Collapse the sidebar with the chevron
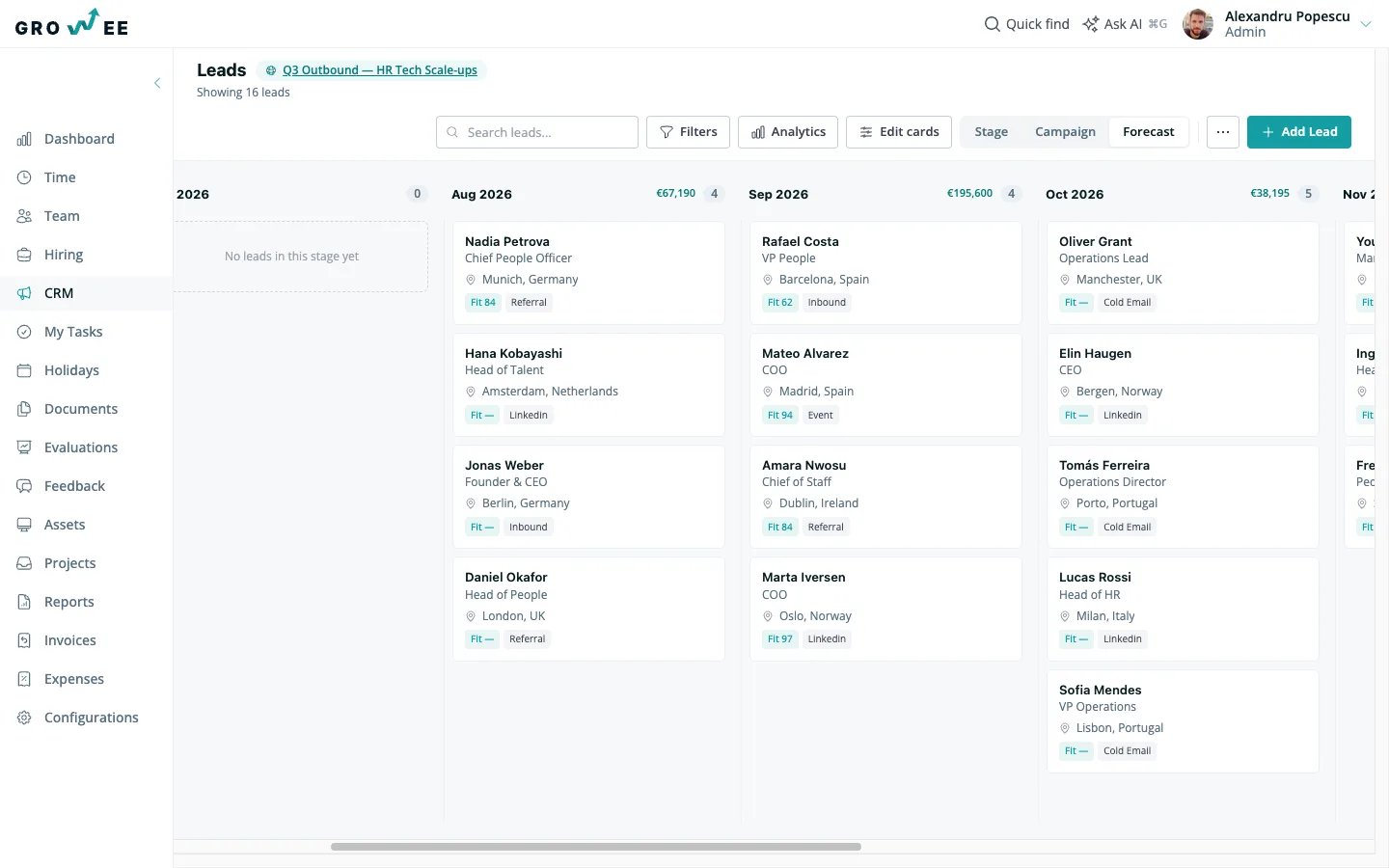The image size is (1389, 868). click(x=157, y=83)
